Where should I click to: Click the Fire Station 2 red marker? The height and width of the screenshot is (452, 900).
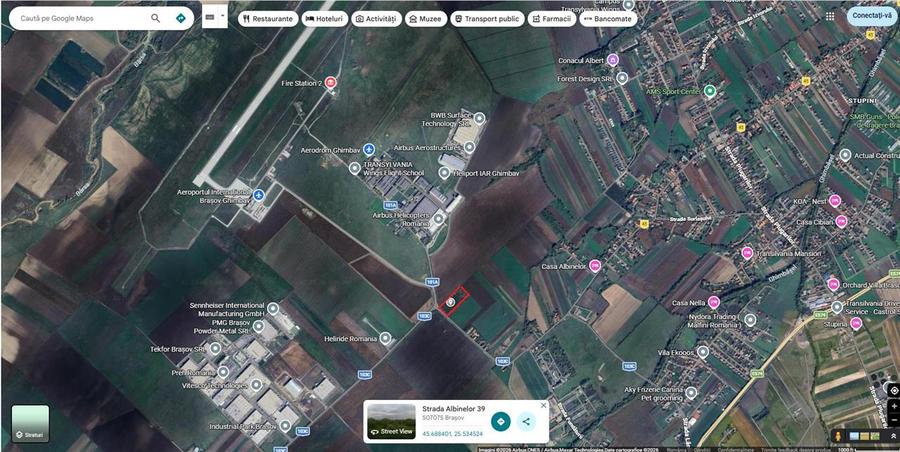coord(330,83)
